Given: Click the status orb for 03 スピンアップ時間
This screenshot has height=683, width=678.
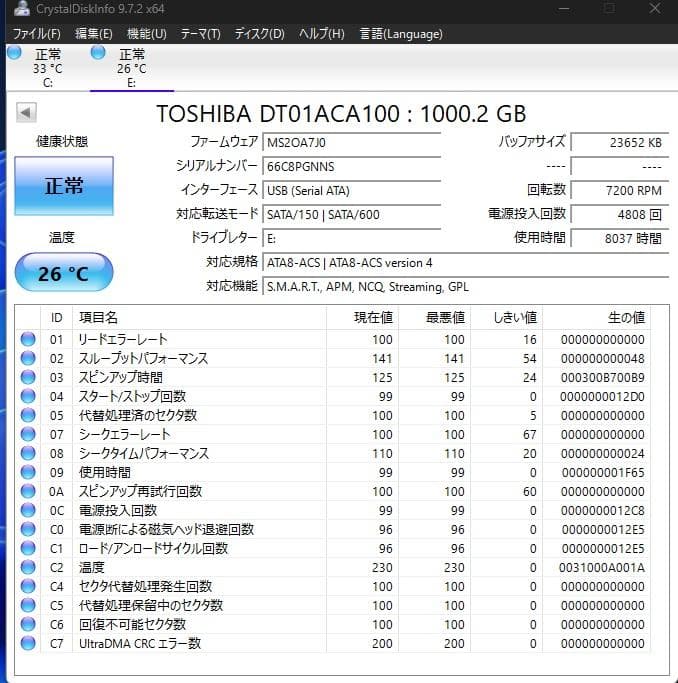Looking at the screenshot, I should (28, 377).
